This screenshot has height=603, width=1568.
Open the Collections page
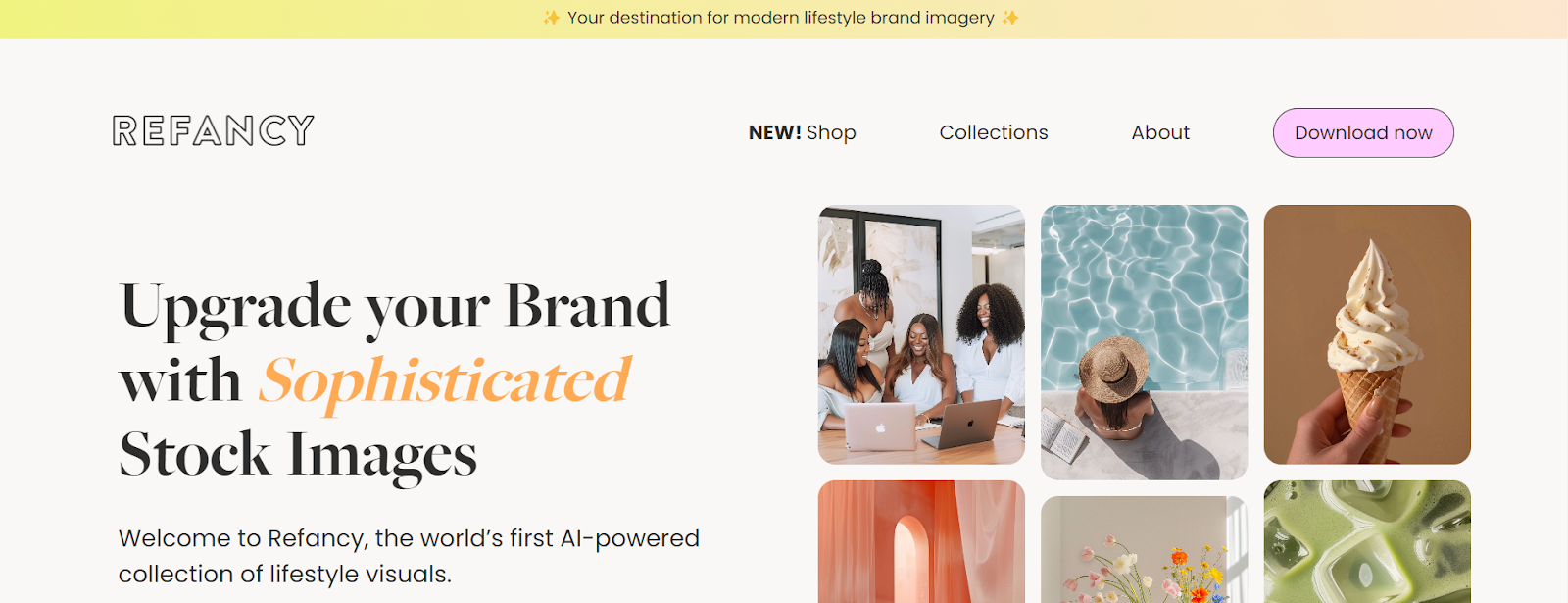[994, 132]
